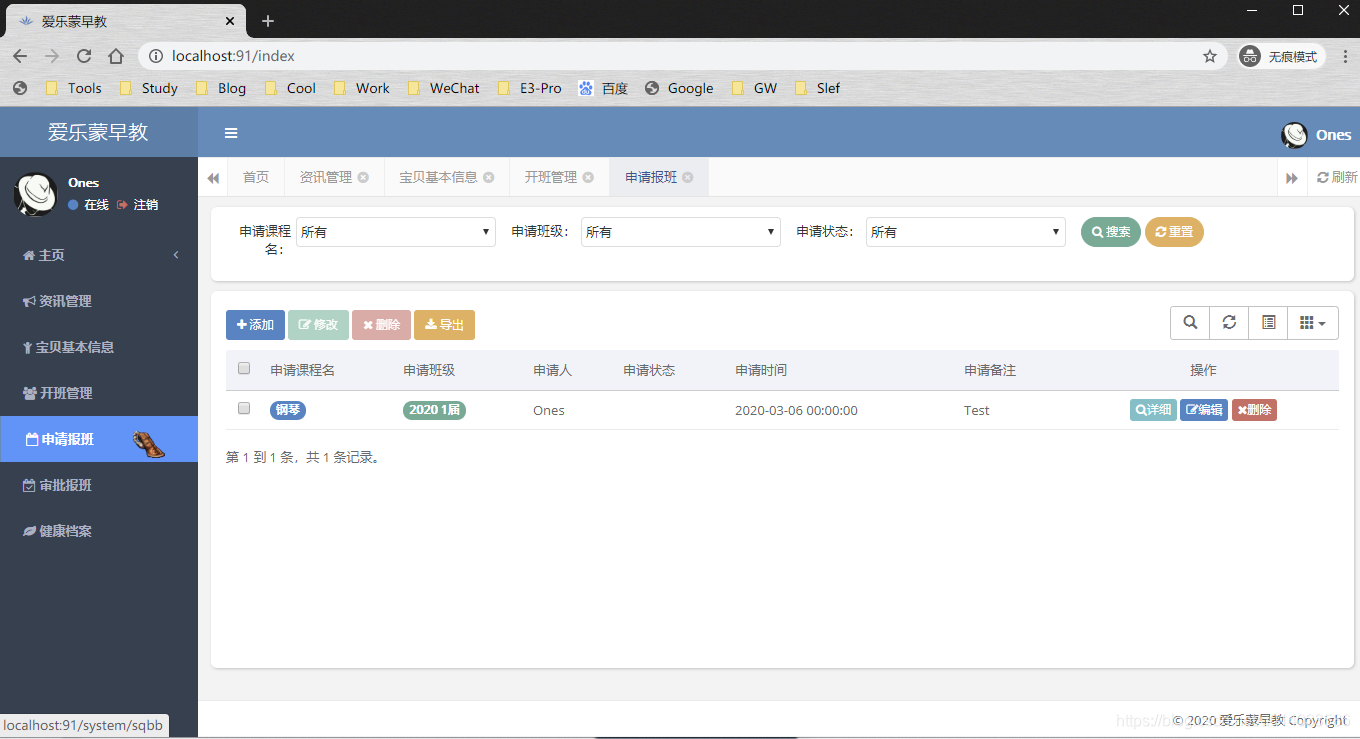The height and width of the screenshot is (739, 1360).
Task: Switch to the 首页 tab
Action: coord(256,177)
